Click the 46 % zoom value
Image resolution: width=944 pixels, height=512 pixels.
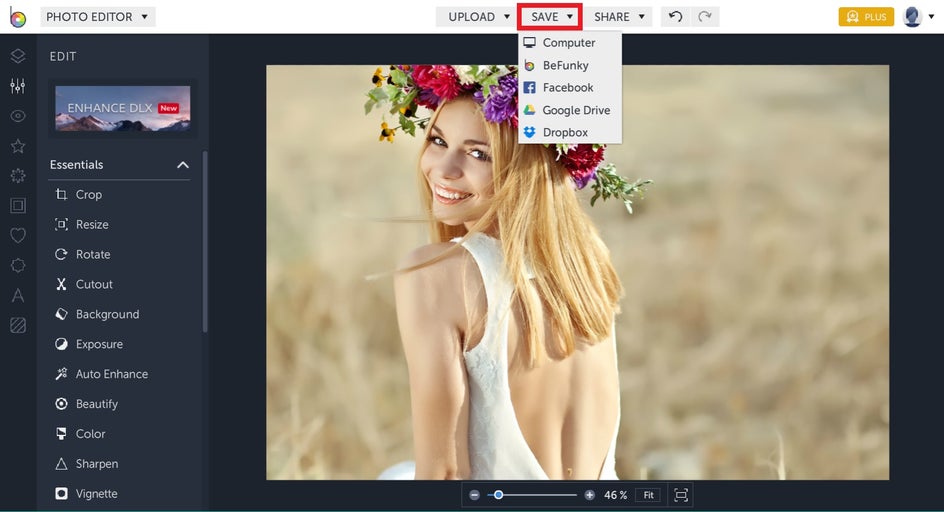pyautogui.click(x=615, y=495)
